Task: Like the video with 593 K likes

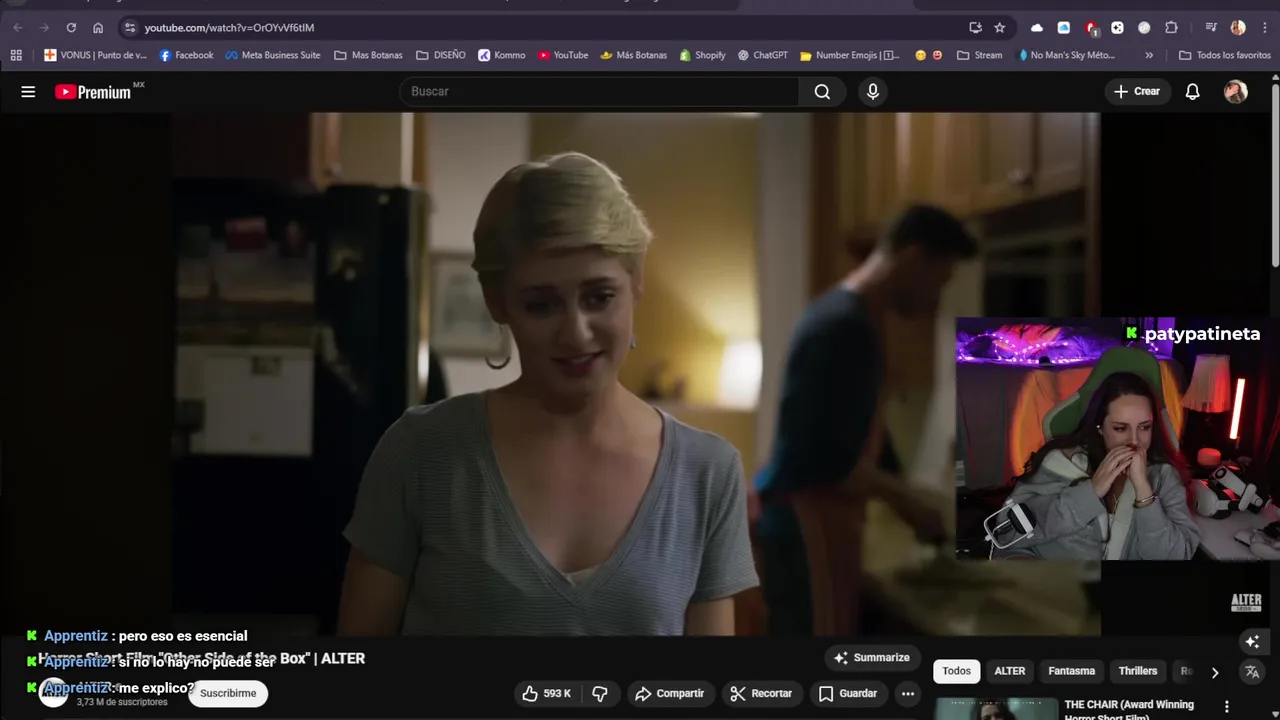Action: 546,693
